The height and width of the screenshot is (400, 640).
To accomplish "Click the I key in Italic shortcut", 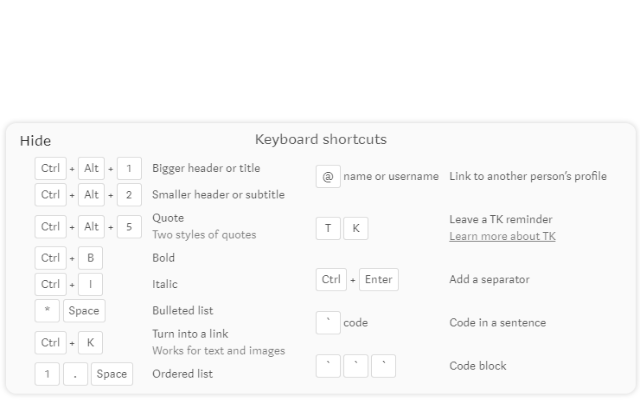I will tap(89, 284).
